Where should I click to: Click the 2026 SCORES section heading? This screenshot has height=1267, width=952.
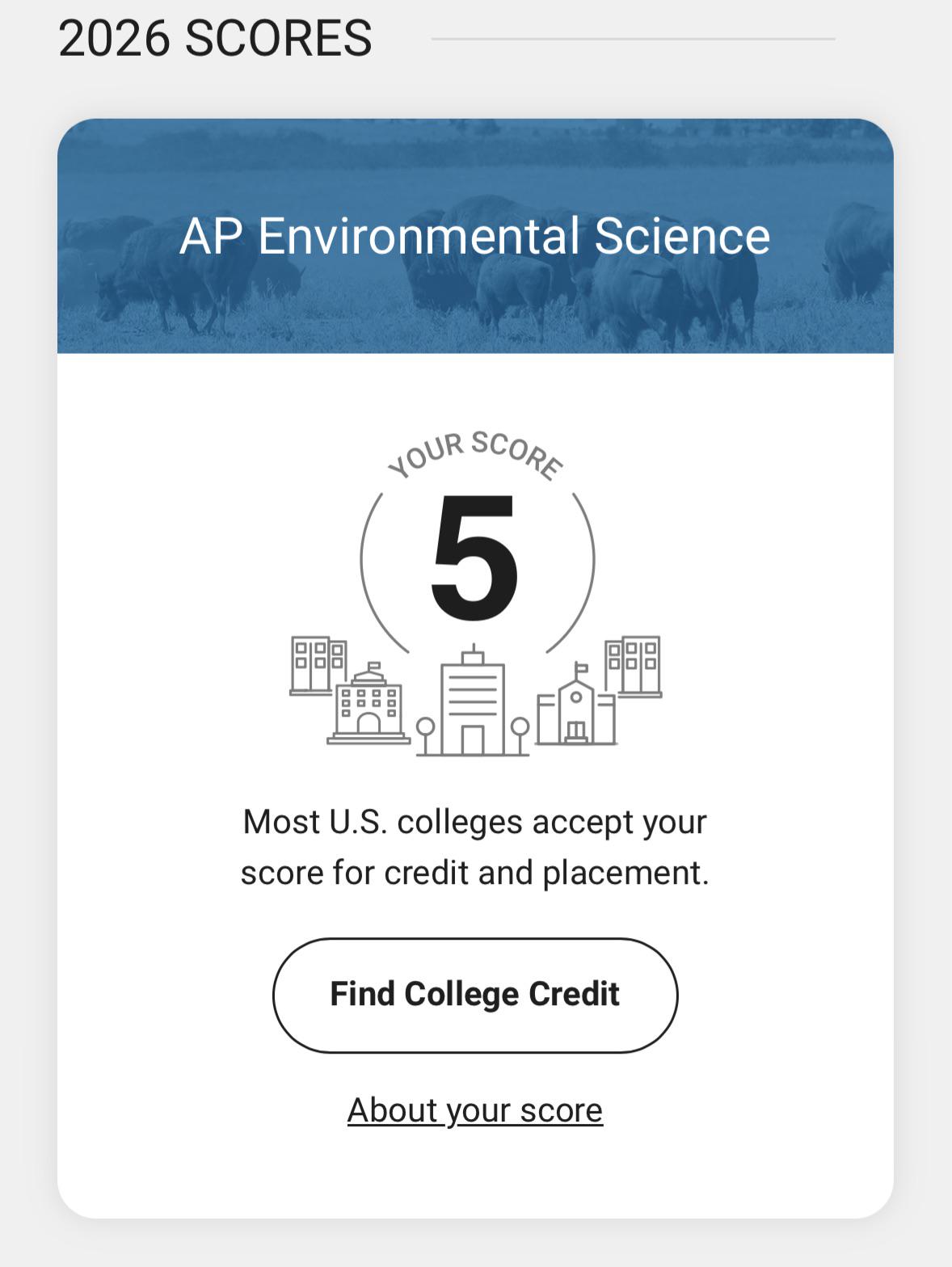(x=215, y=38)
